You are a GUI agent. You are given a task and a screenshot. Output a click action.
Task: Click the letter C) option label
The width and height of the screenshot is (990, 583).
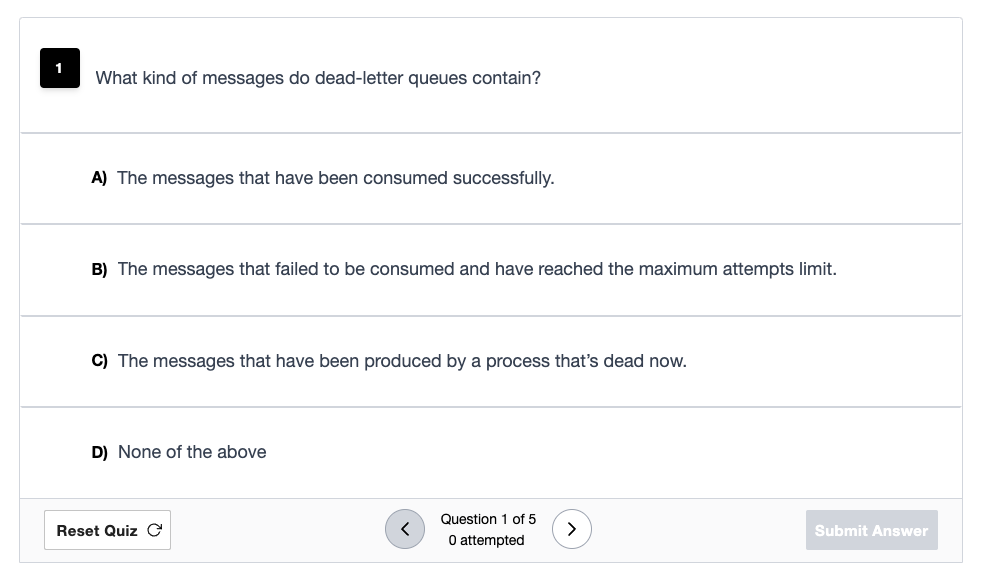(x=99, y=361)
